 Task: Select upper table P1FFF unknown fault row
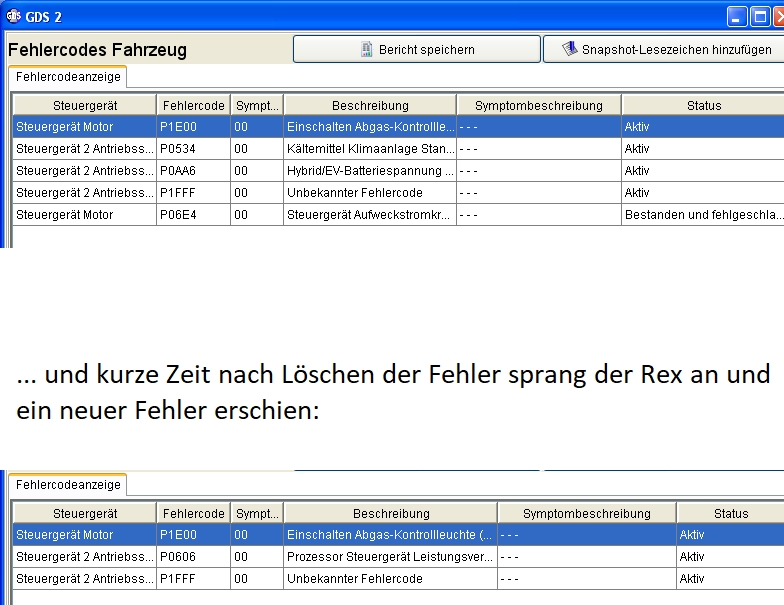(x=193, y=193)
